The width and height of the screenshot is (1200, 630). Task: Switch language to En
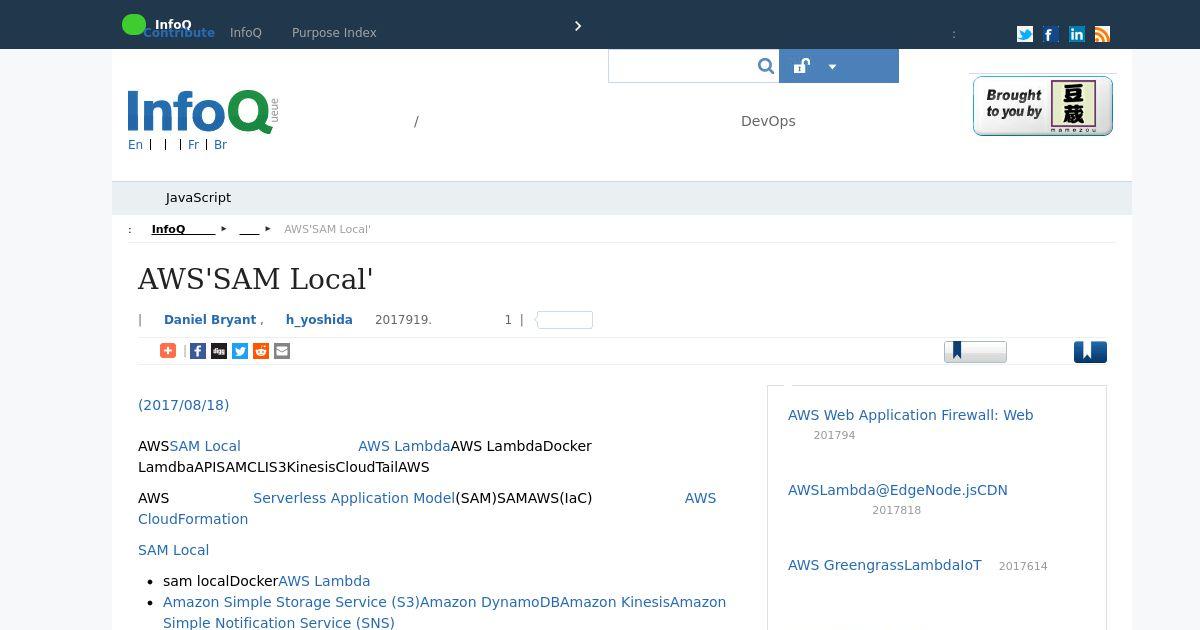pyautogui.click(x=135, y=145)
